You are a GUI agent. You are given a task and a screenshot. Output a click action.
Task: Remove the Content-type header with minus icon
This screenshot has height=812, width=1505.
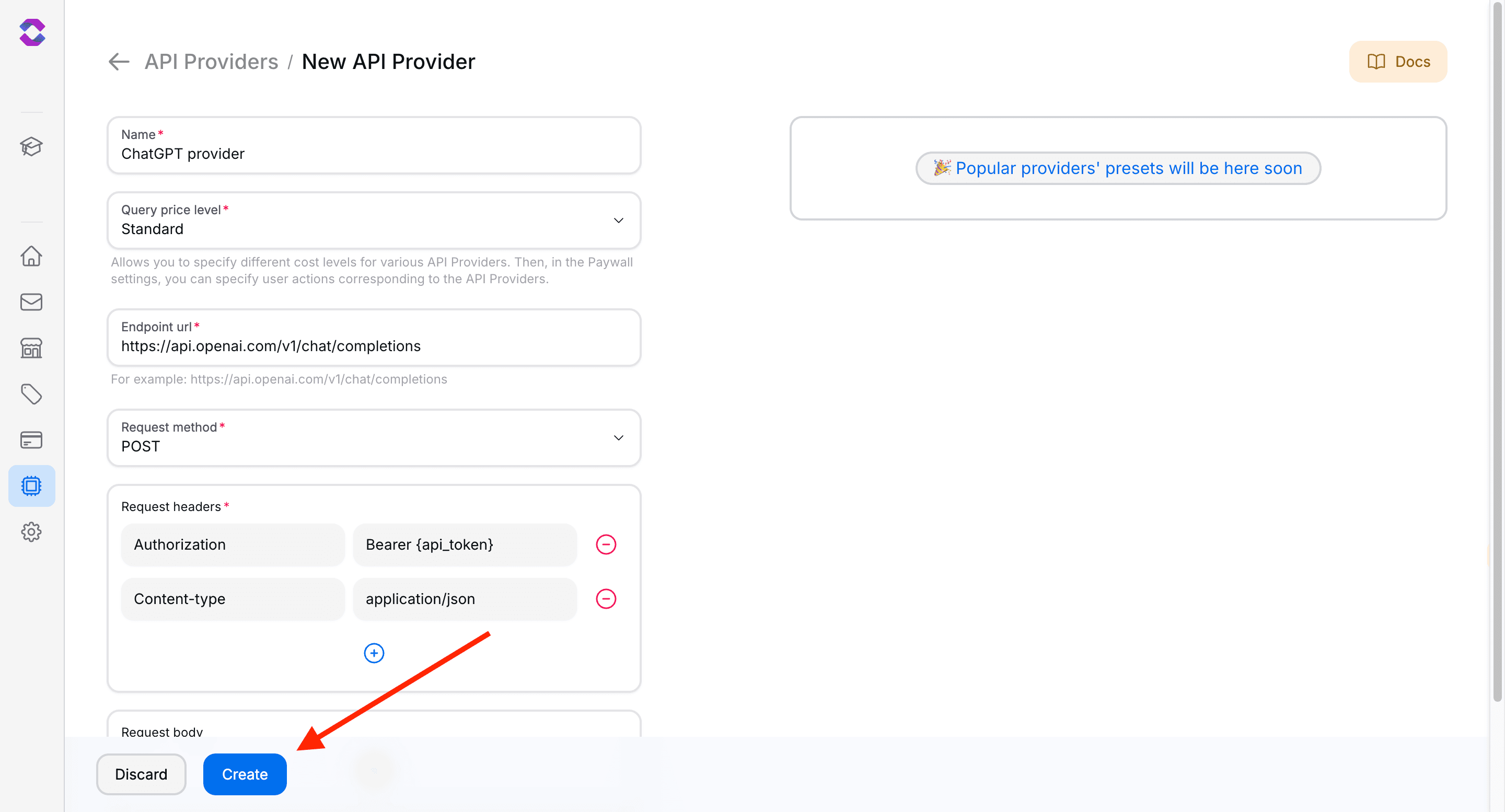pyautogui.click(x=606, y=598)
